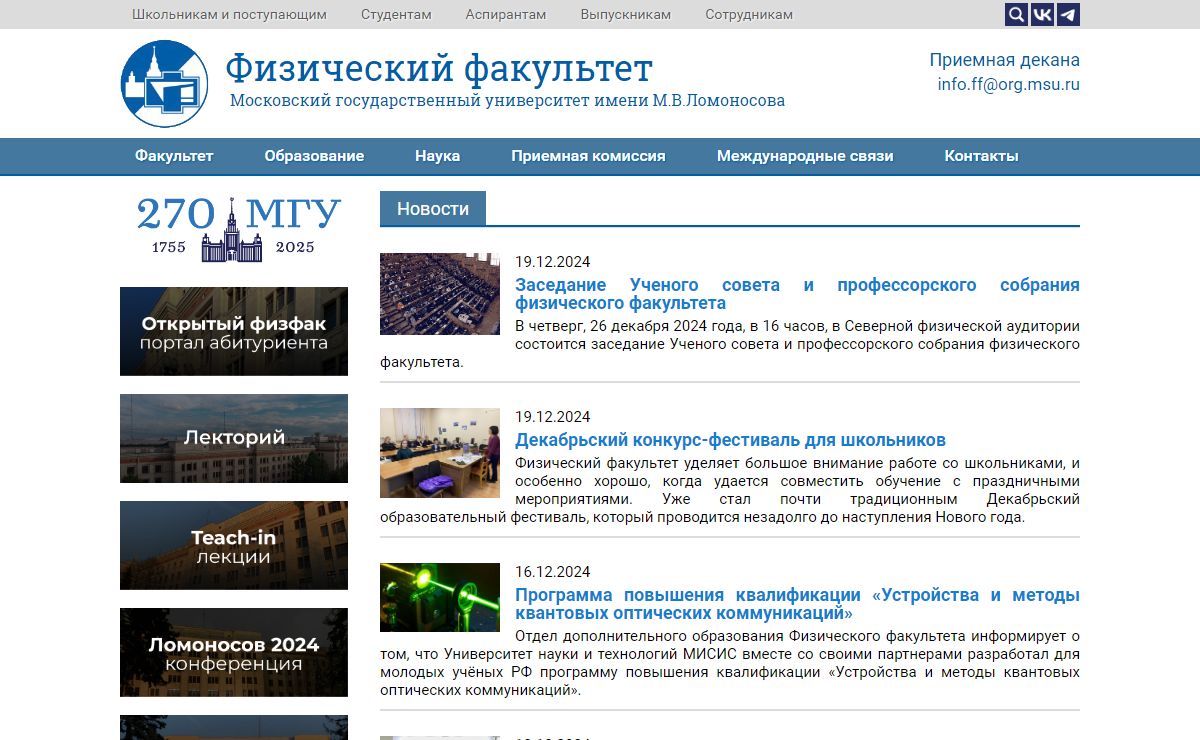Click the Physics Faculty round logo
1200x740 pixels.
click(165, 84)
